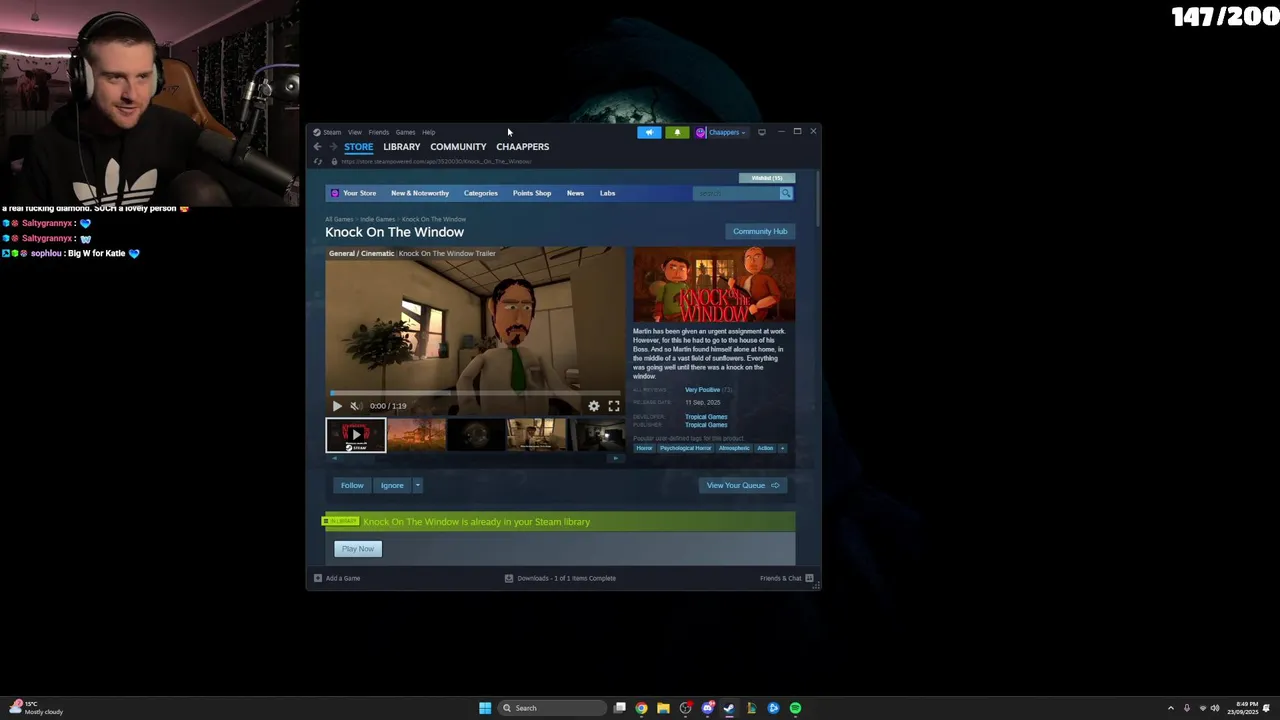Open the Wishlist (15) button

(767, 178)
